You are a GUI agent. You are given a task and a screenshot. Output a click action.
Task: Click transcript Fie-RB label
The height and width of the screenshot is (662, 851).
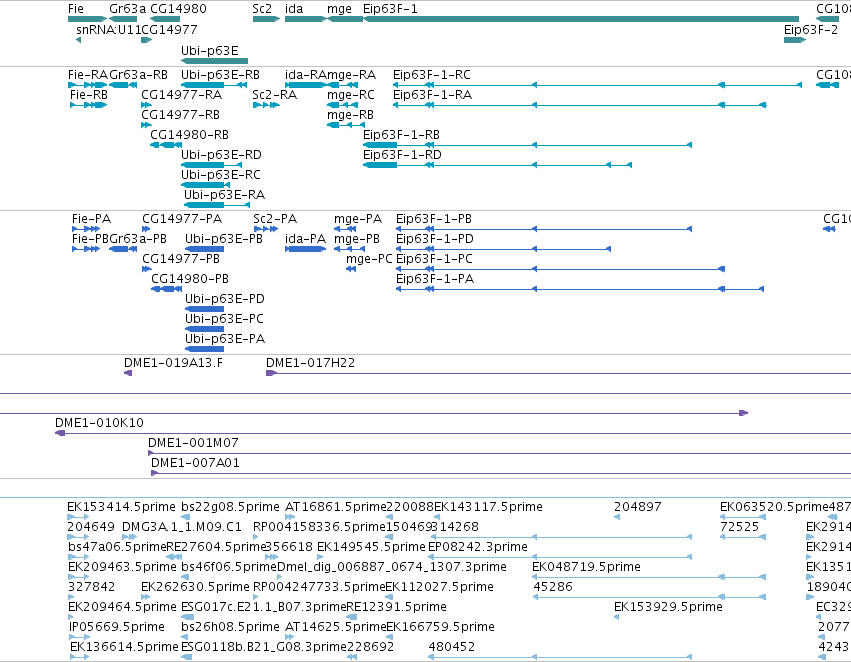[x=89, y=94]
